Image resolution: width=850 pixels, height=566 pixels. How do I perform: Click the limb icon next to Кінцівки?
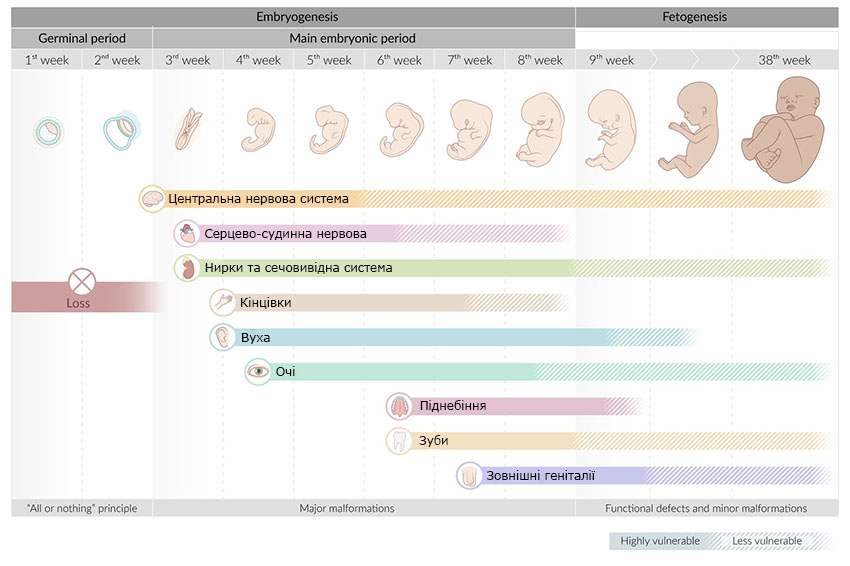click(x=222, y=303)
